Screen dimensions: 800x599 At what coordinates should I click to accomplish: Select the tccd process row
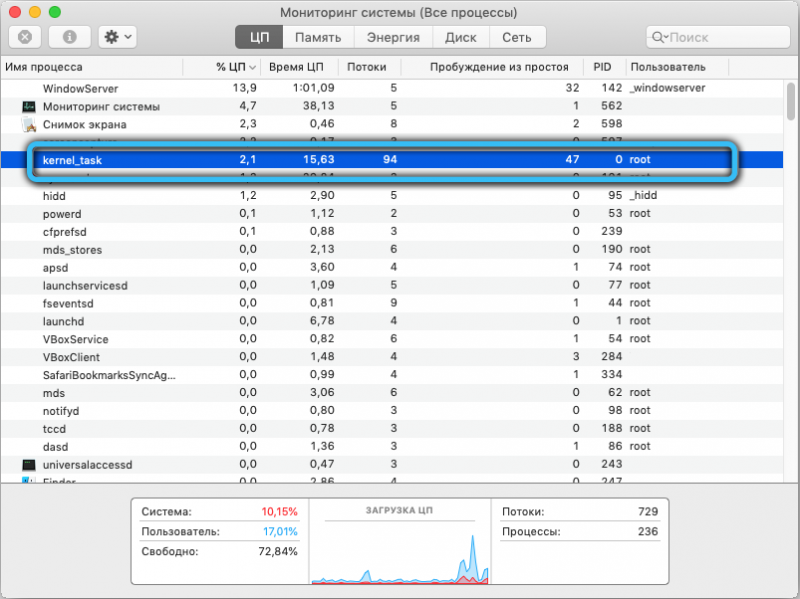pos(392,429)
